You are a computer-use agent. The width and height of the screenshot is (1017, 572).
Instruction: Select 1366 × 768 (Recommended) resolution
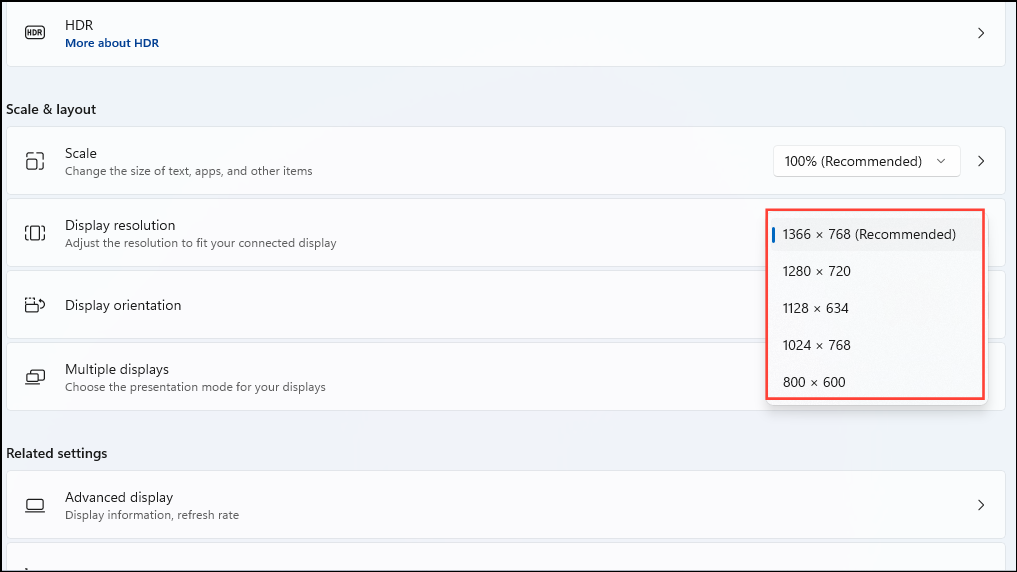tap(869, 234)
